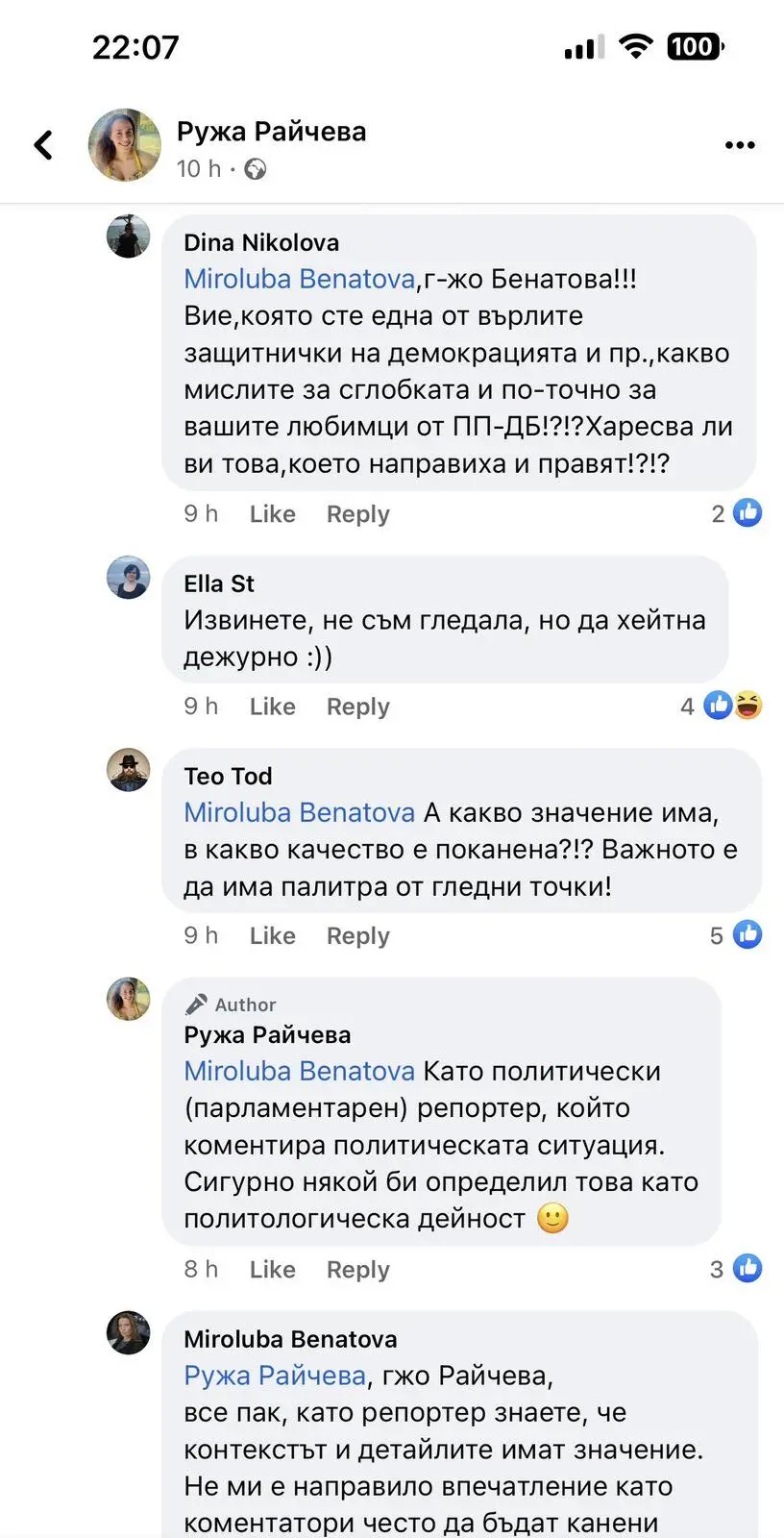Screen dimensions: 784x1538
Task: Tap the back arrow icon
Action: 43,145
